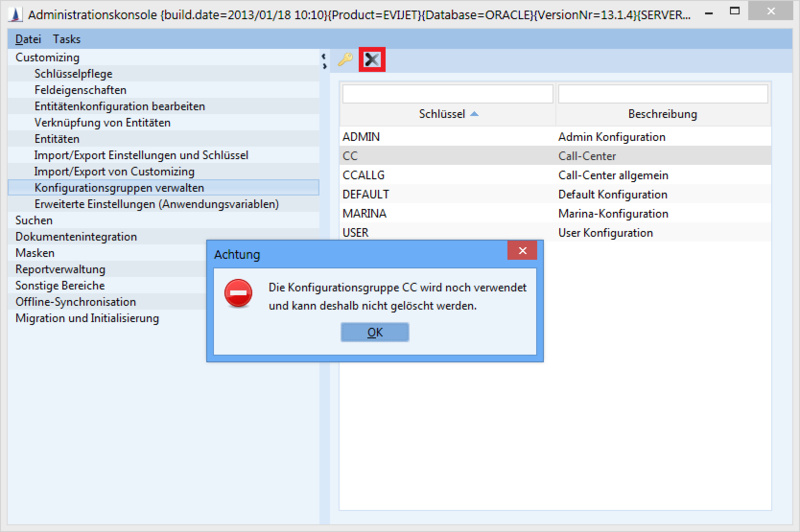
Task: Click the Schlüssel filter input field
Action: point(447,94)
